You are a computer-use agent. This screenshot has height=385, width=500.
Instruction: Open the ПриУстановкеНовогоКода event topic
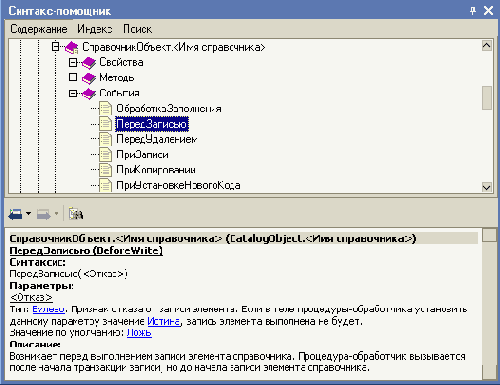pyautogui.click(x=178, y=185)
